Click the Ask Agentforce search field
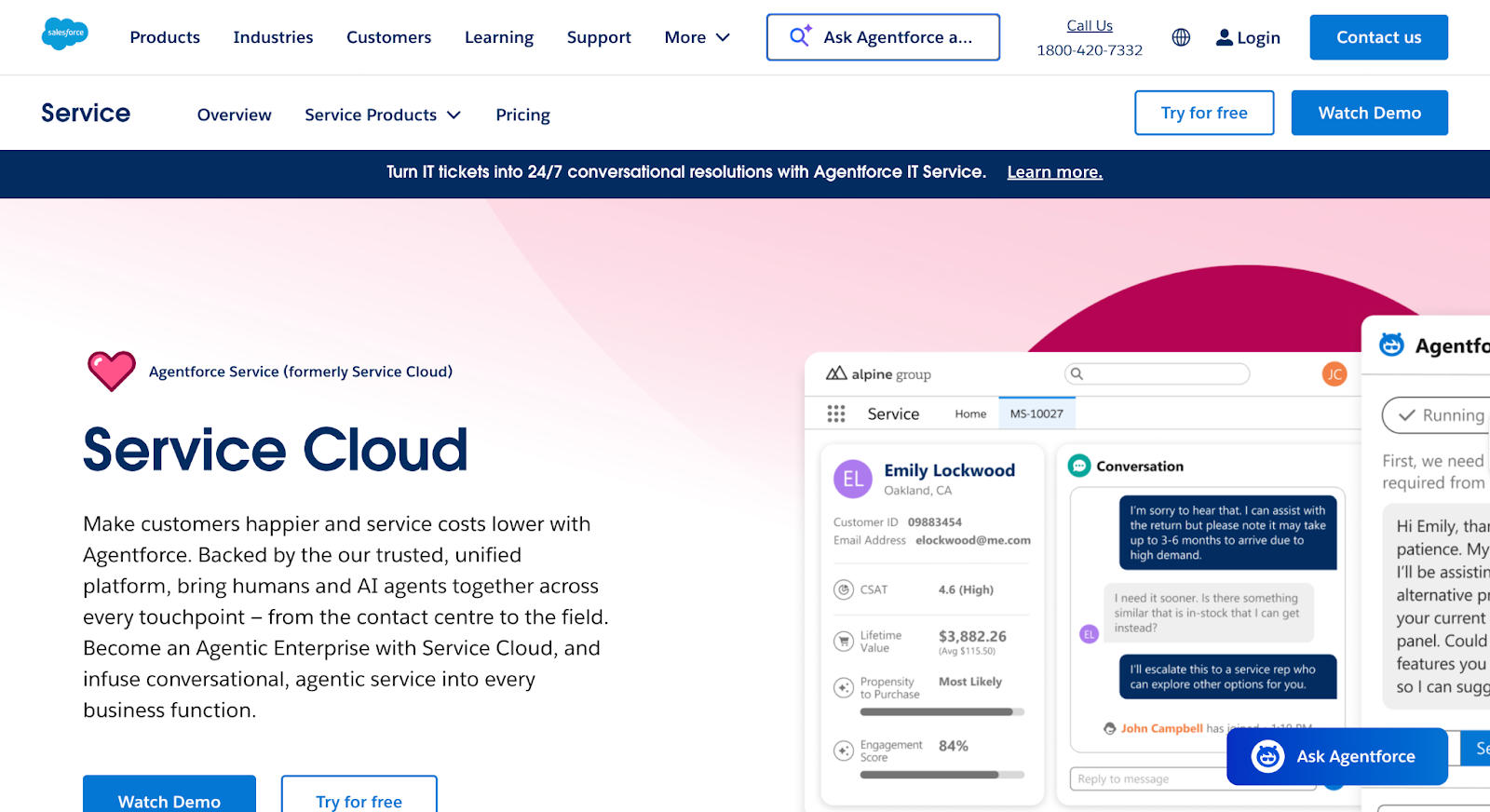1490x812 pixels. point(883,37)
